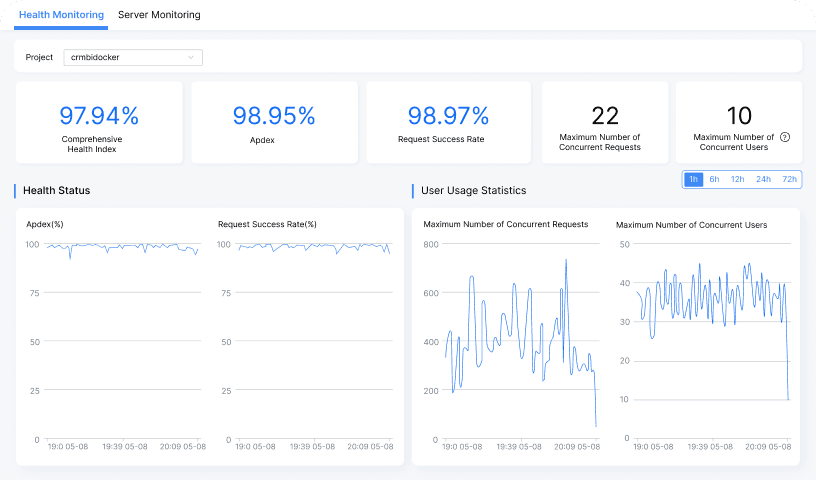Open the Health Monitoring tab
Image resolution: width=816 pixels, height=480 pixels.
pyautogui.click(x=61, y=15)
